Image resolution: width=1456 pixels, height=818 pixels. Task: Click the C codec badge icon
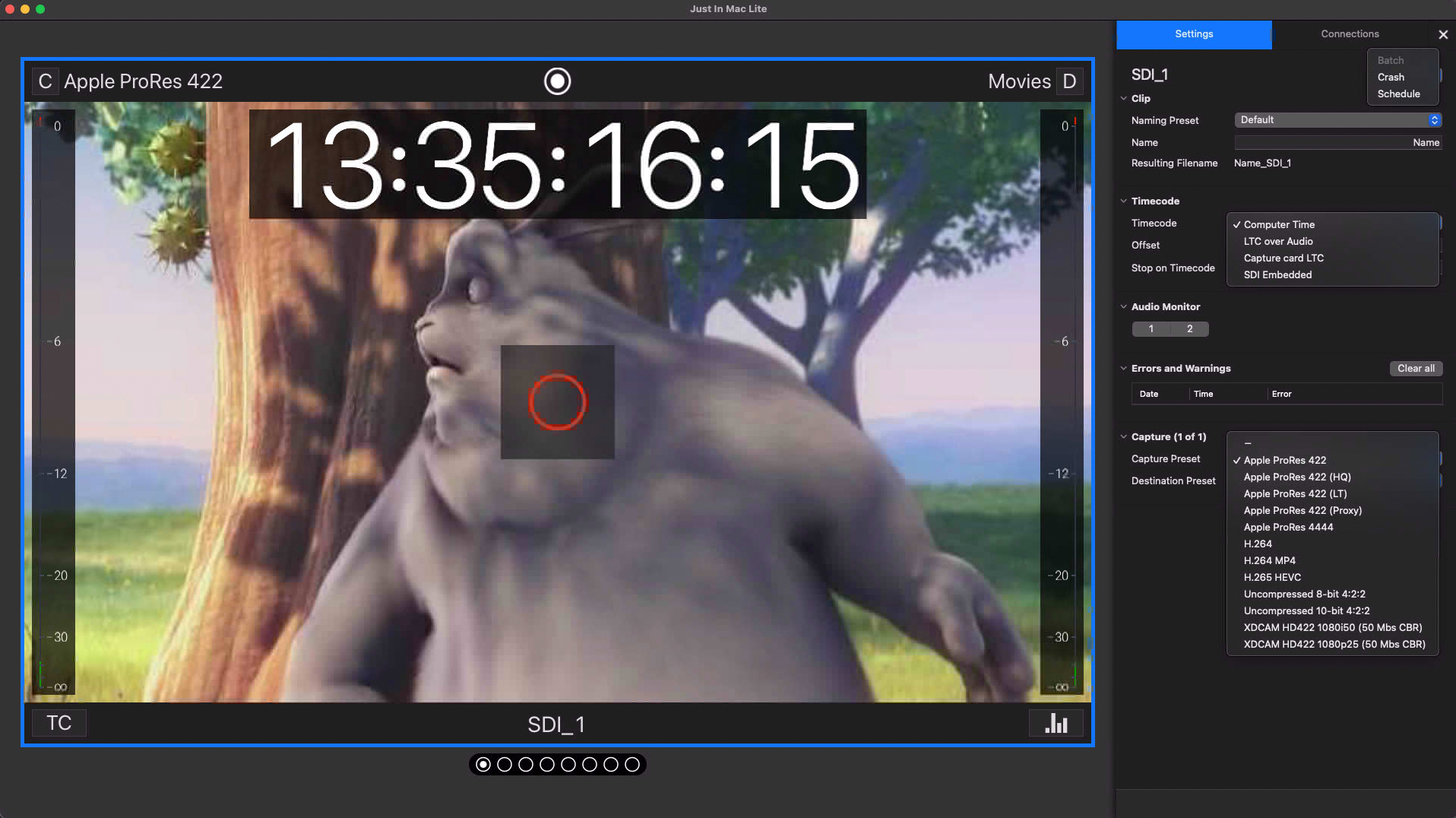pyautogui.click(x=45, y=81)
